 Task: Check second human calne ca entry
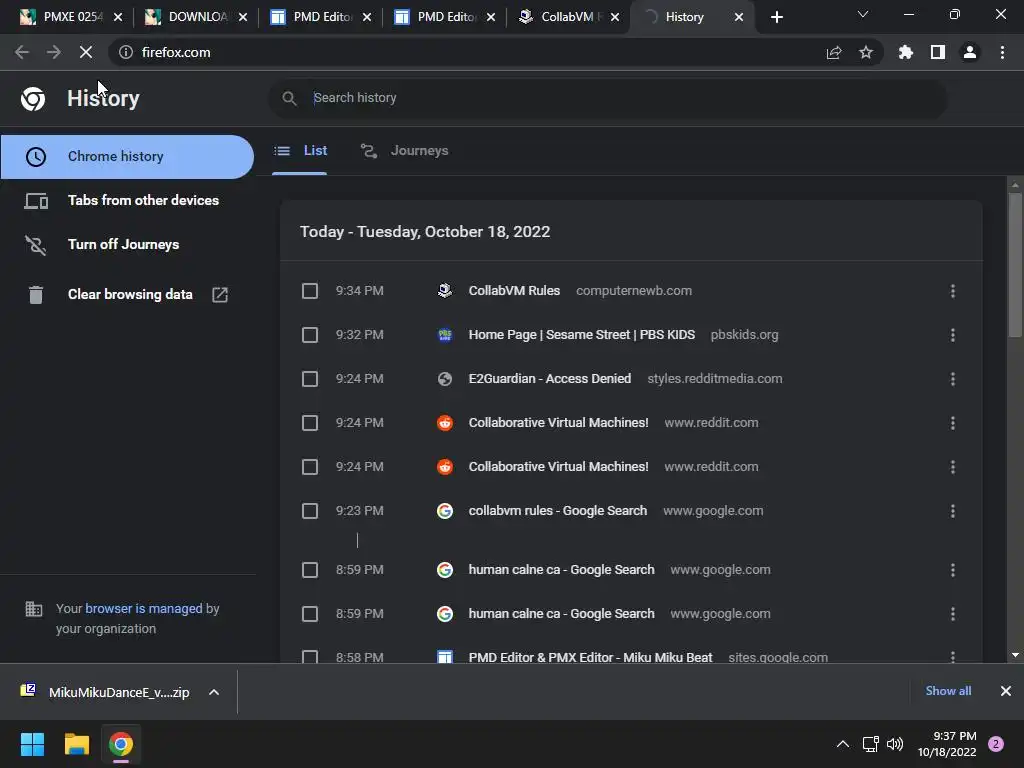click(x=310, y=614)
